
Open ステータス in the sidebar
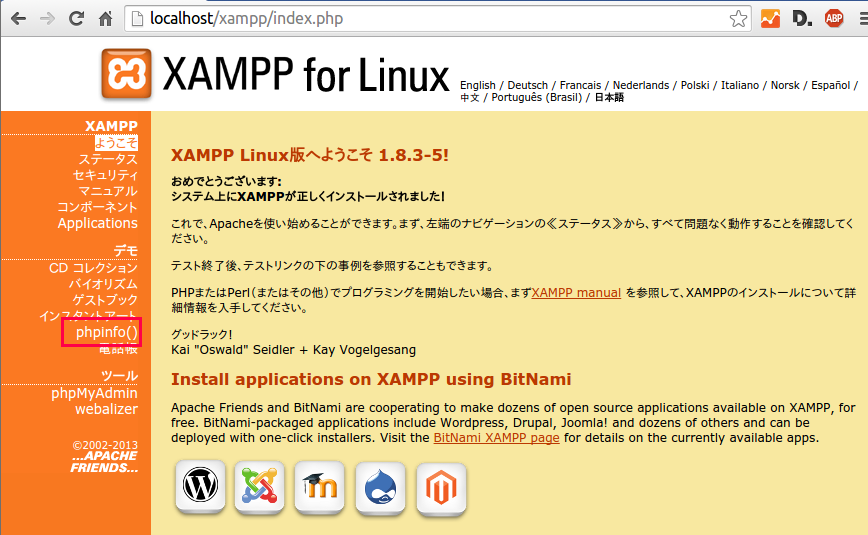coord(108,159)
